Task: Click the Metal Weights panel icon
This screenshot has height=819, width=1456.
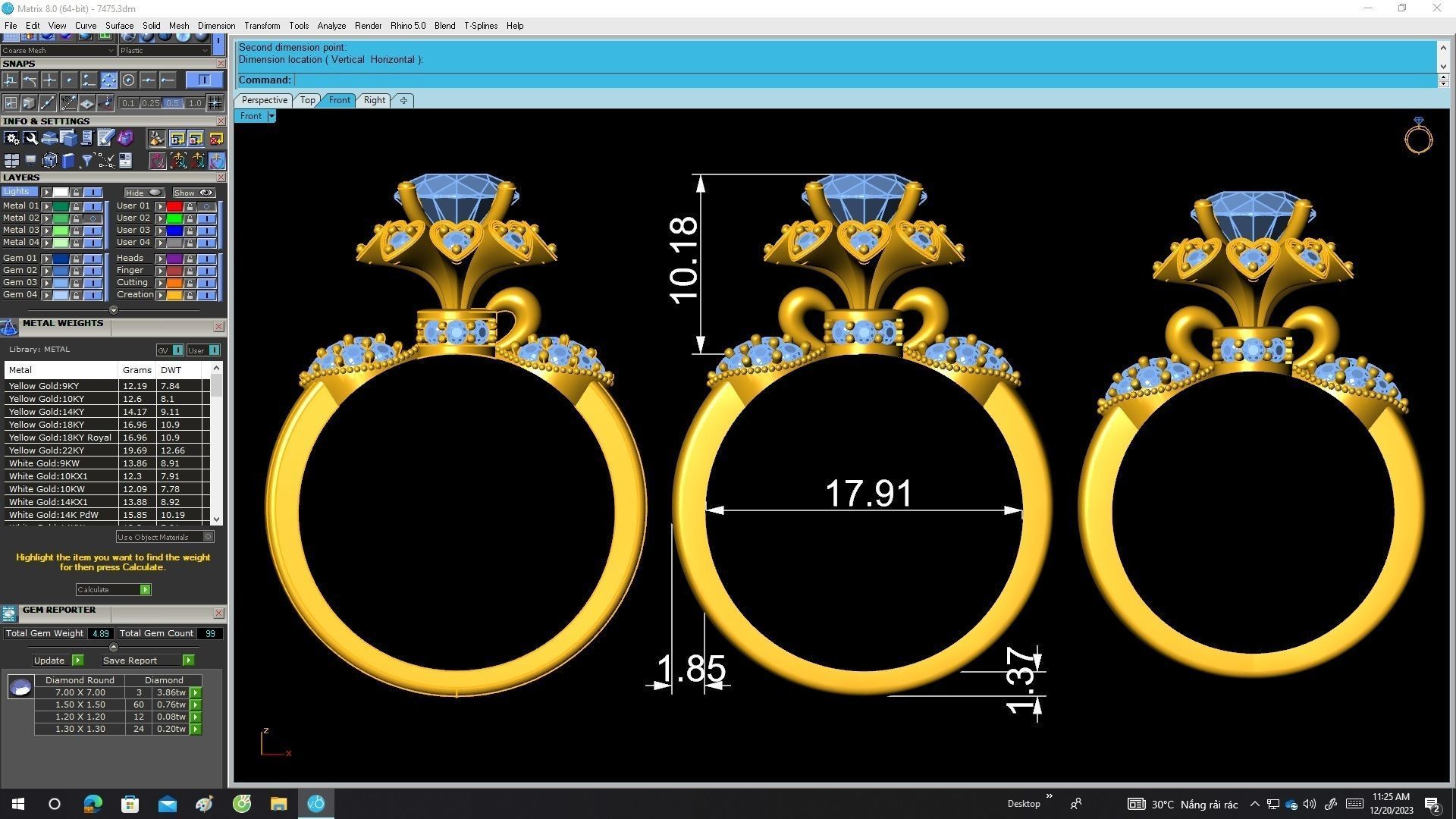Action: pos(9,327)
